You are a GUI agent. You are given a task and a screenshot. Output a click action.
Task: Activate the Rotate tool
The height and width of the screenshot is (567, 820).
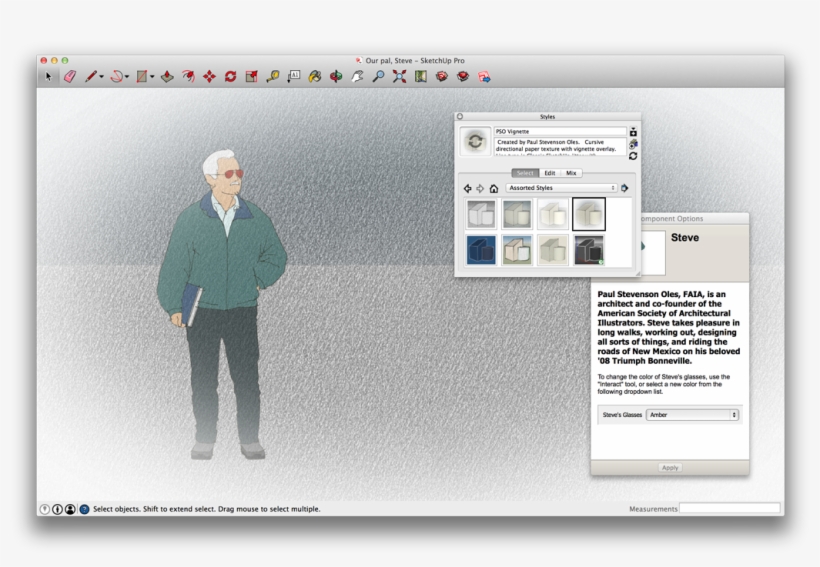(231, 77)
